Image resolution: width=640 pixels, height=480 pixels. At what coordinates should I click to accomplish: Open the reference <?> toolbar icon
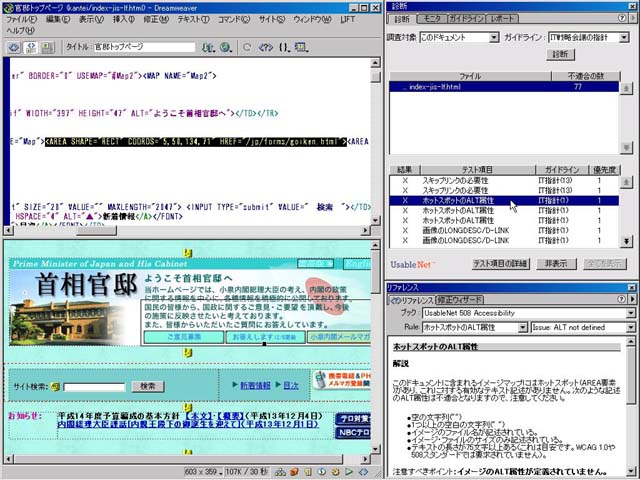[267, 47]
